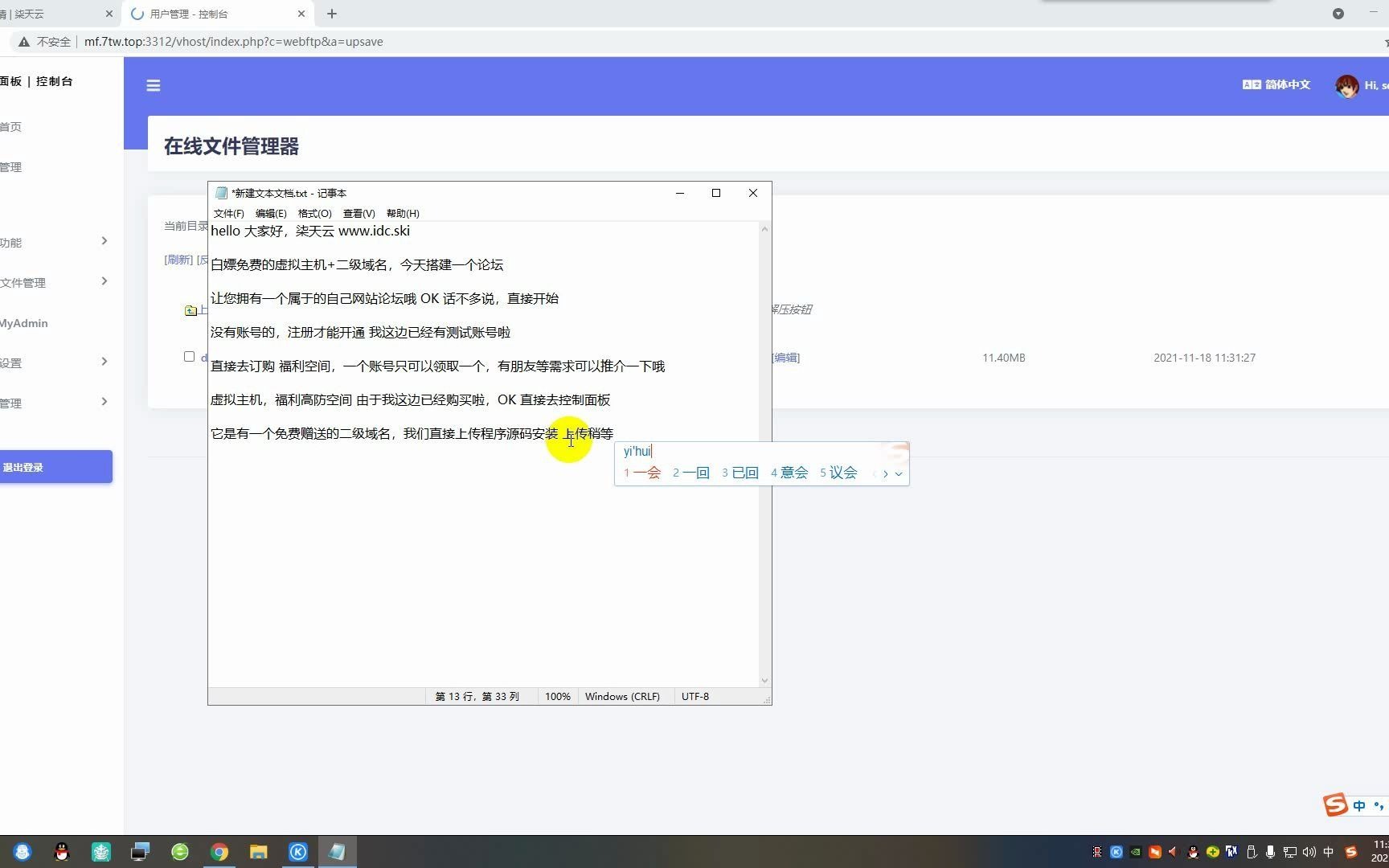
Task: Click the file upload icon in the file manager
Action: [190, 309]
